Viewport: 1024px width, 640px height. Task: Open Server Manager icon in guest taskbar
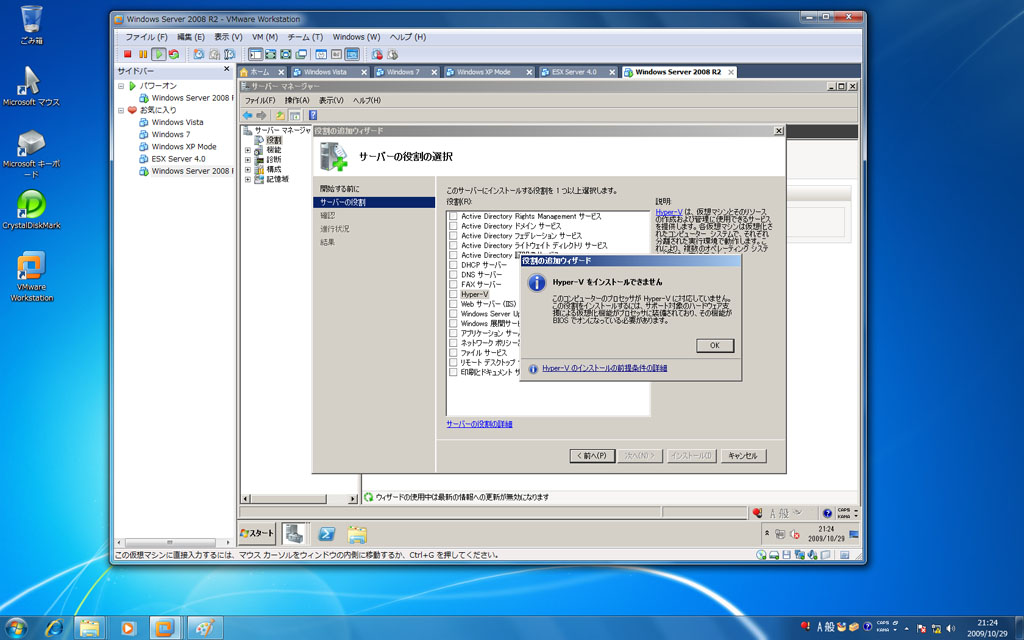[x=295, y=534]
